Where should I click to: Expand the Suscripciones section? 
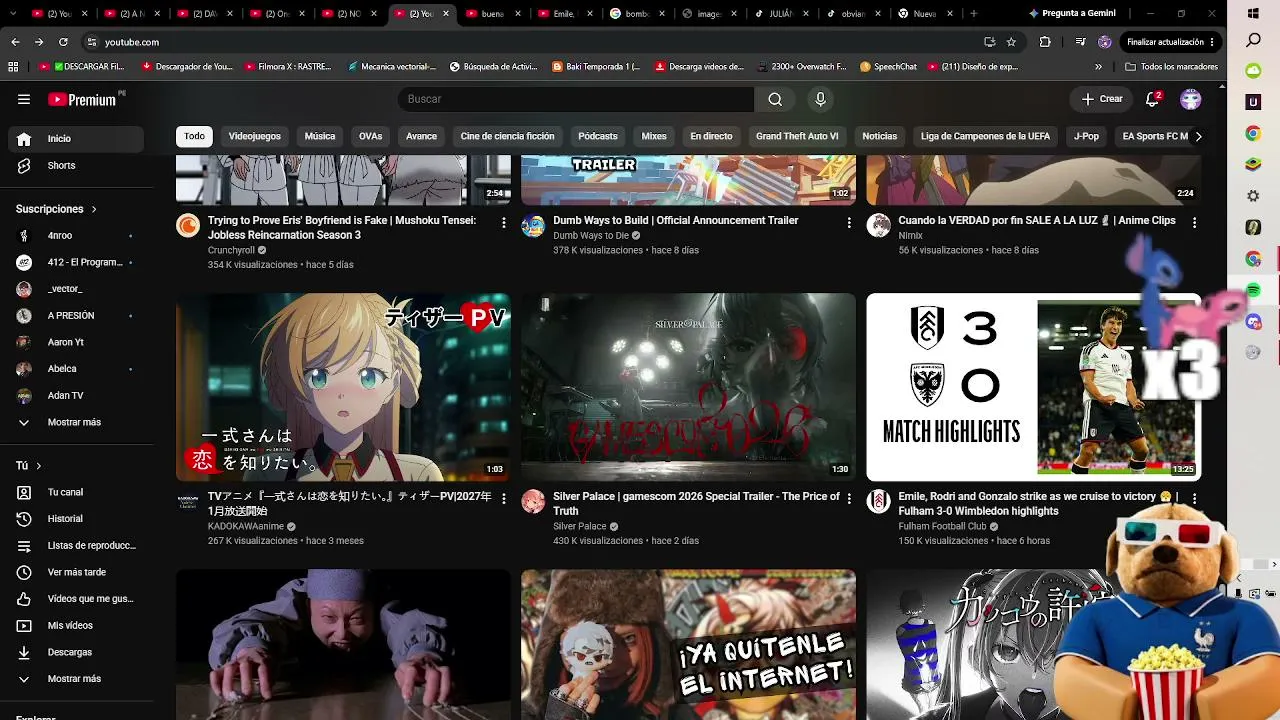[x=56, y=209]
